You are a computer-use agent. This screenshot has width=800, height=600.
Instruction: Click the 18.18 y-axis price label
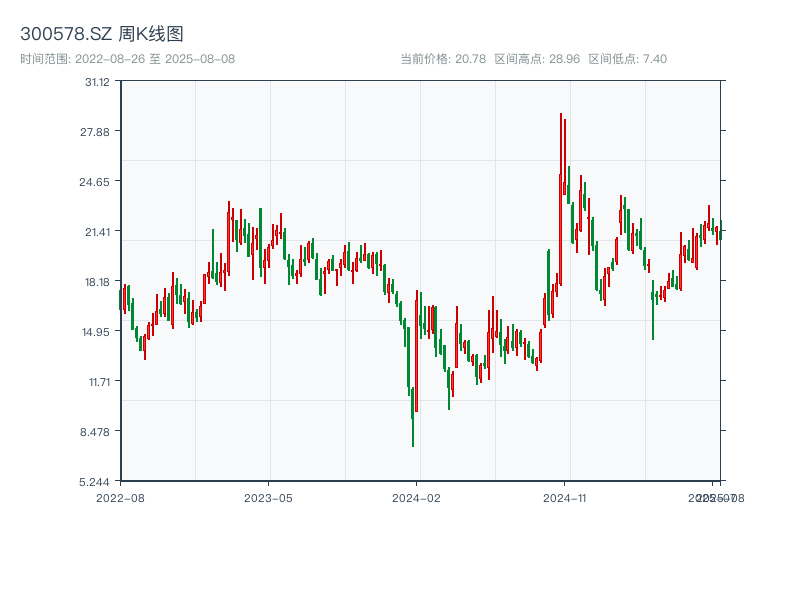[97, 282]
